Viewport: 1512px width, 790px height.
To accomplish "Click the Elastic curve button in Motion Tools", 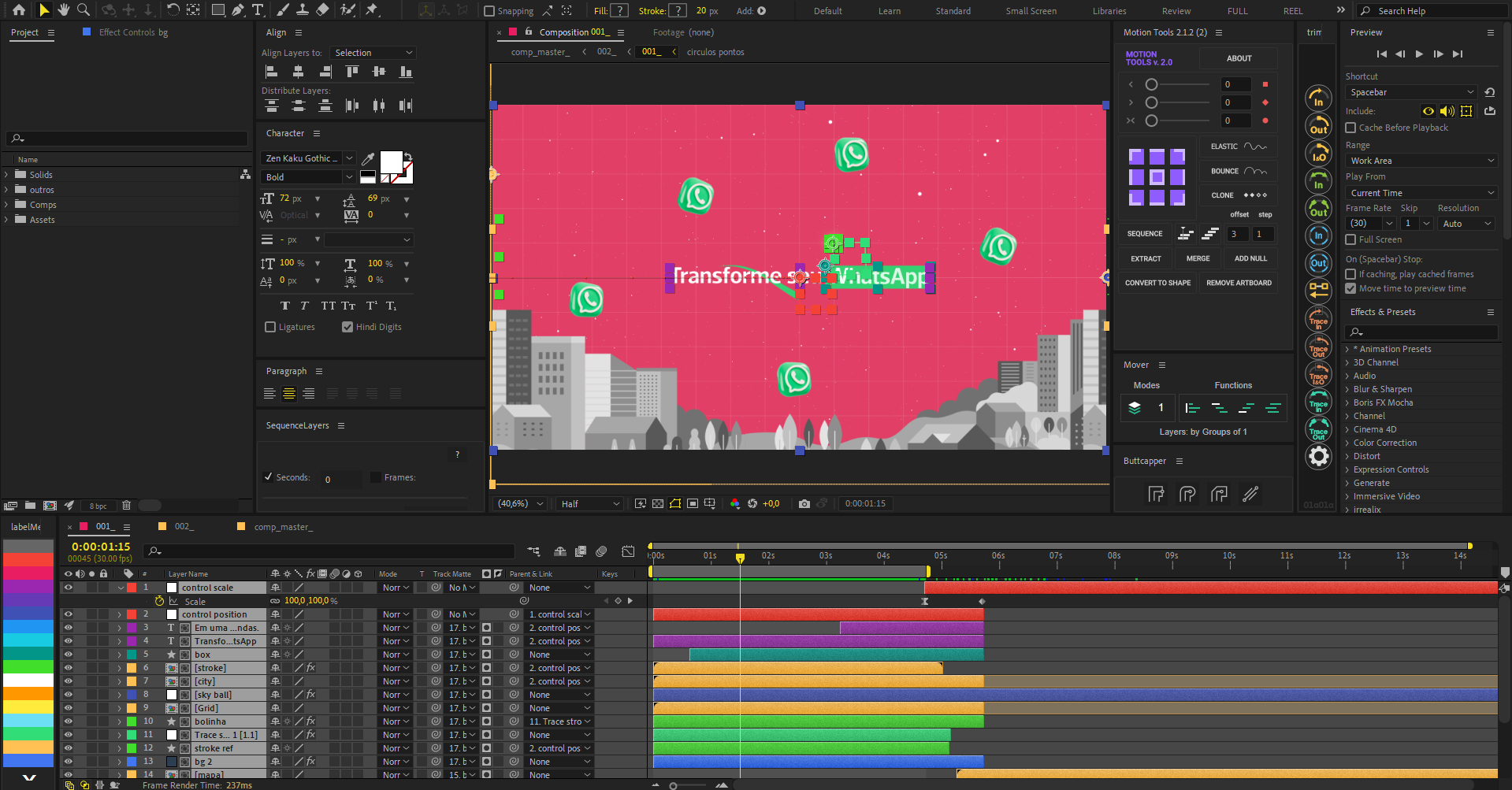I will pyautogui.click(x=1239, y=147).
